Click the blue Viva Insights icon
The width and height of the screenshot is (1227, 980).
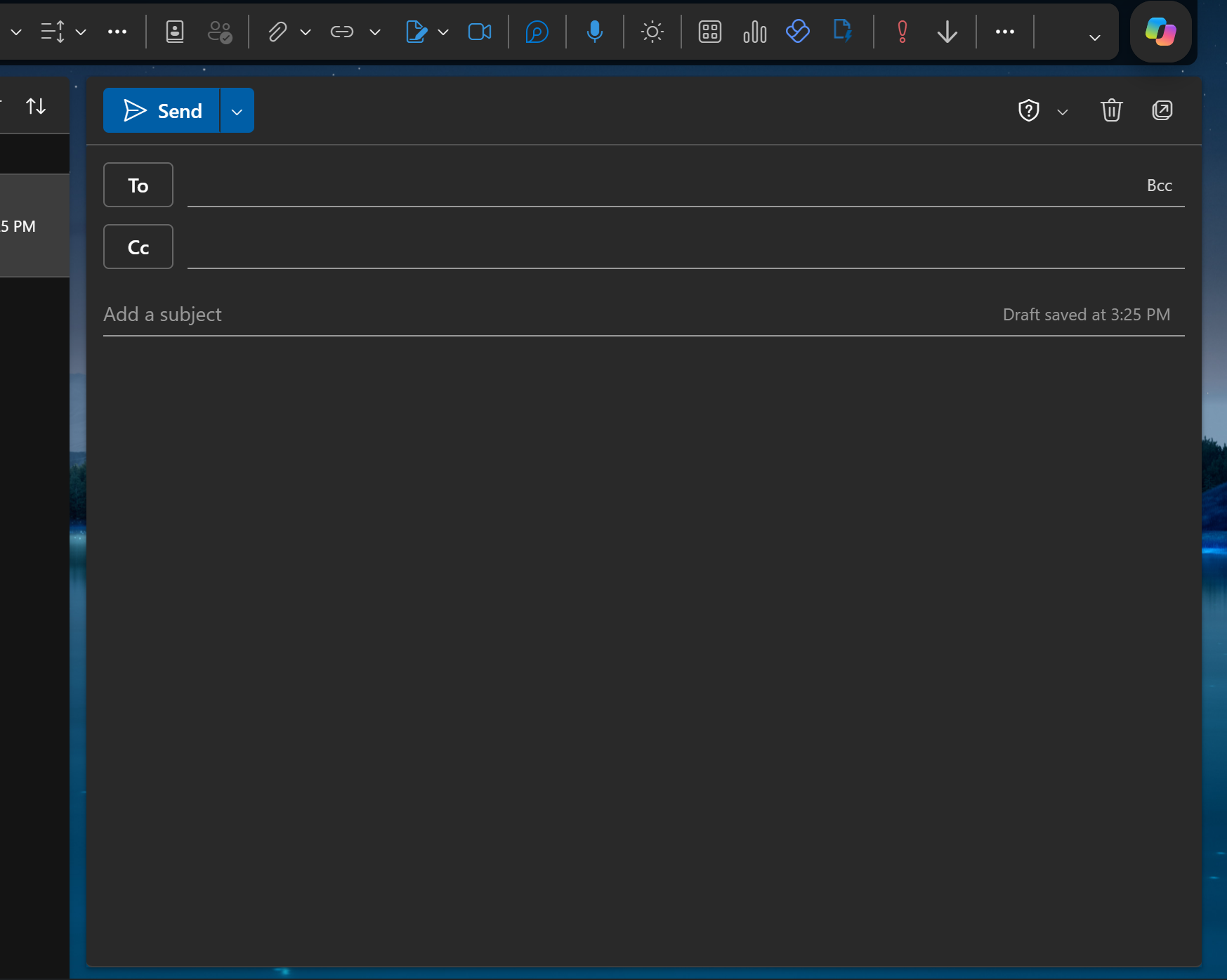(x=798, y=32)
